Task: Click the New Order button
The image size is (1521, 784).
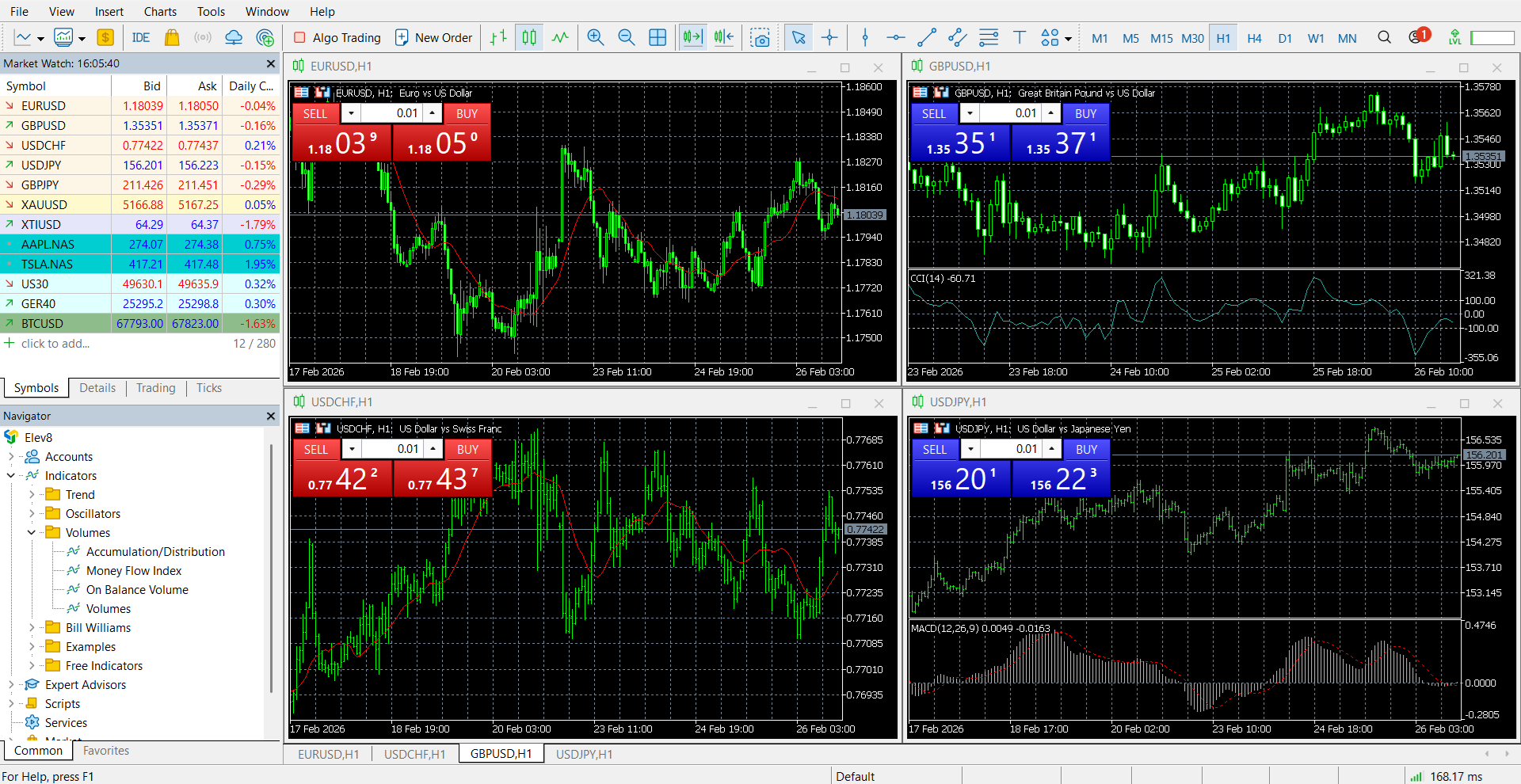Action: tap(433, 37)
